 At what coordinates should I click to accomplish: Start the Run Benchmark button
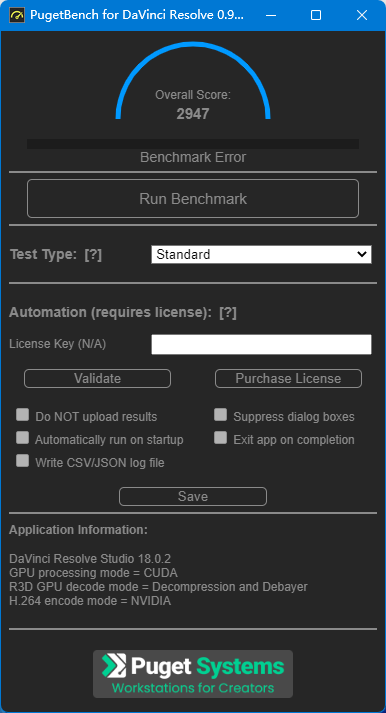(193, 199)
